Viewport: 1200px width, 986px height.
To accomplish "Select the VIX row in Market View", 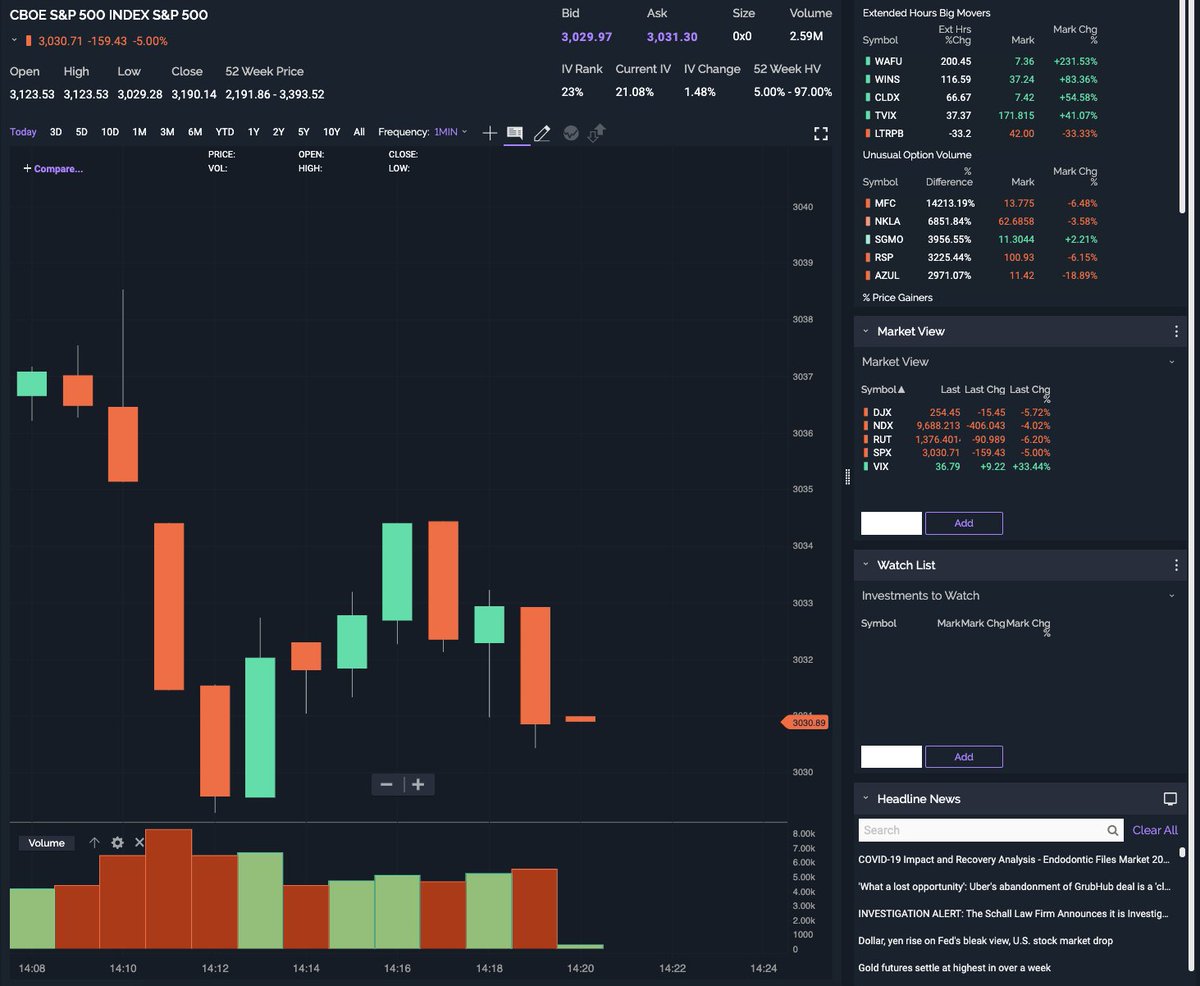I will coord(958,467).
